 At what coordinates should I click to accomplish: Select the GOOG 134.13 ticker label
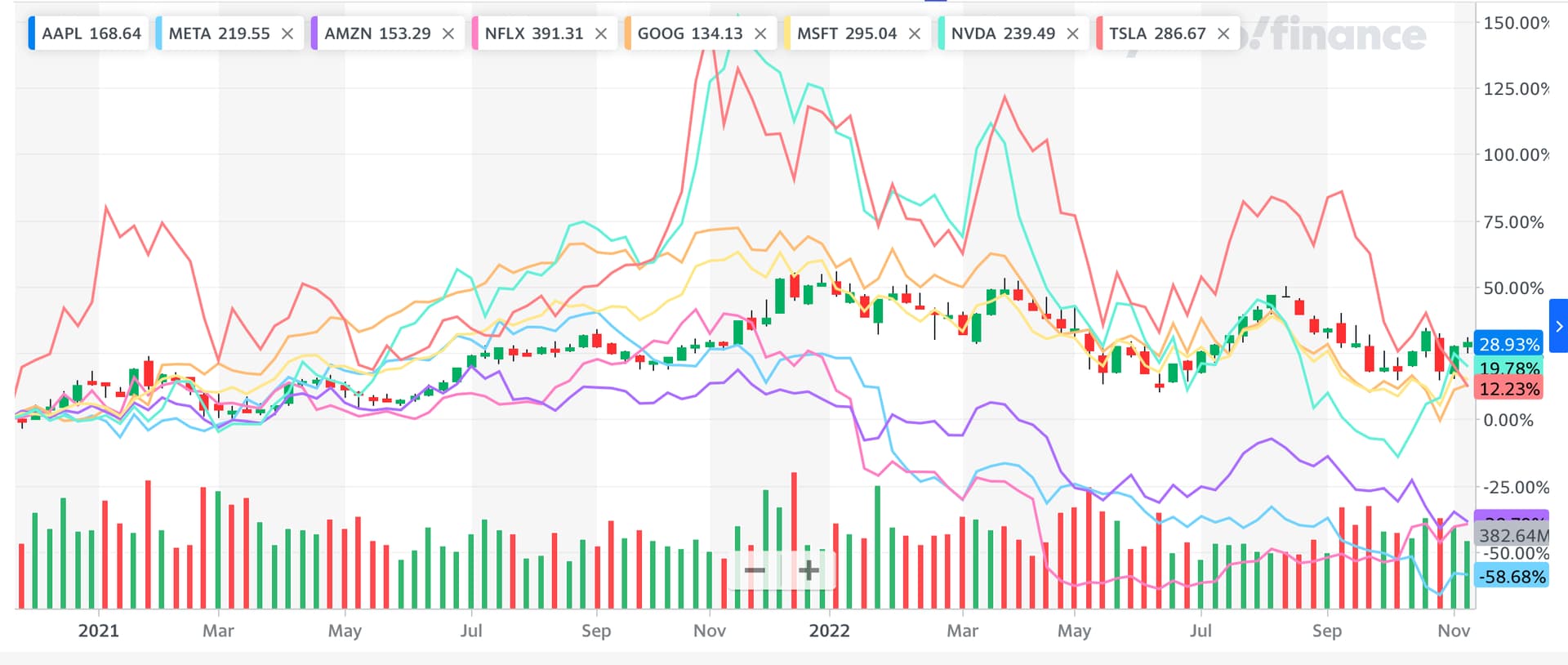[x=690, y=33]
